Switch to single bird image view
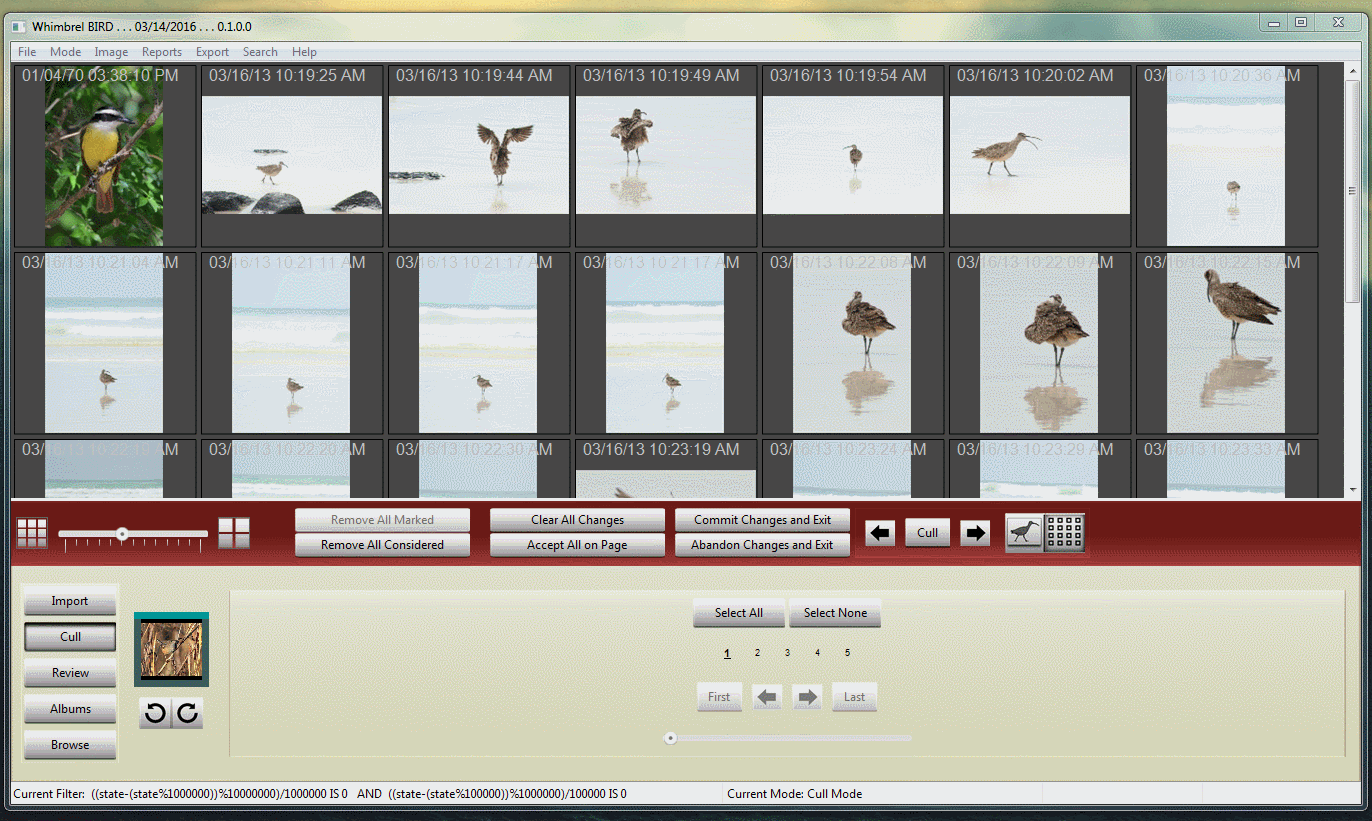1372x821 pixels. coord(1025,533)
